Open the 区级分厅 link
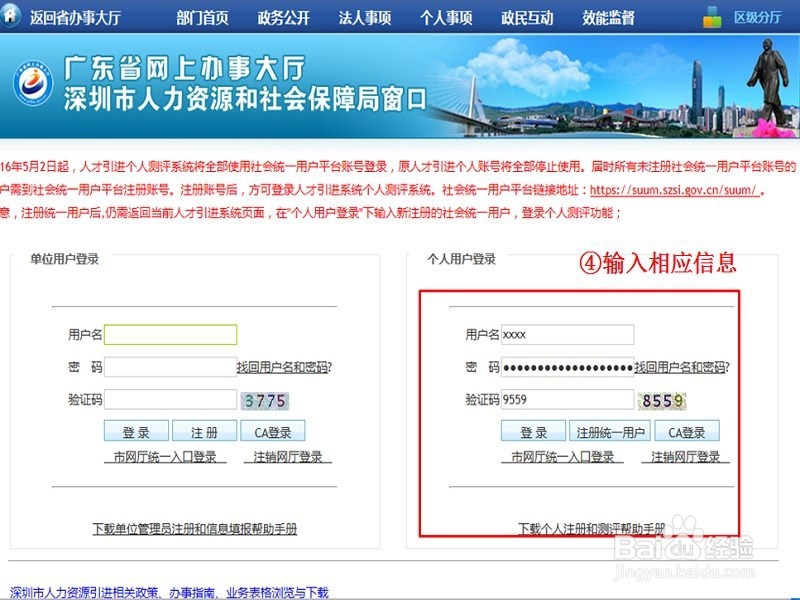 pos(758,17)
